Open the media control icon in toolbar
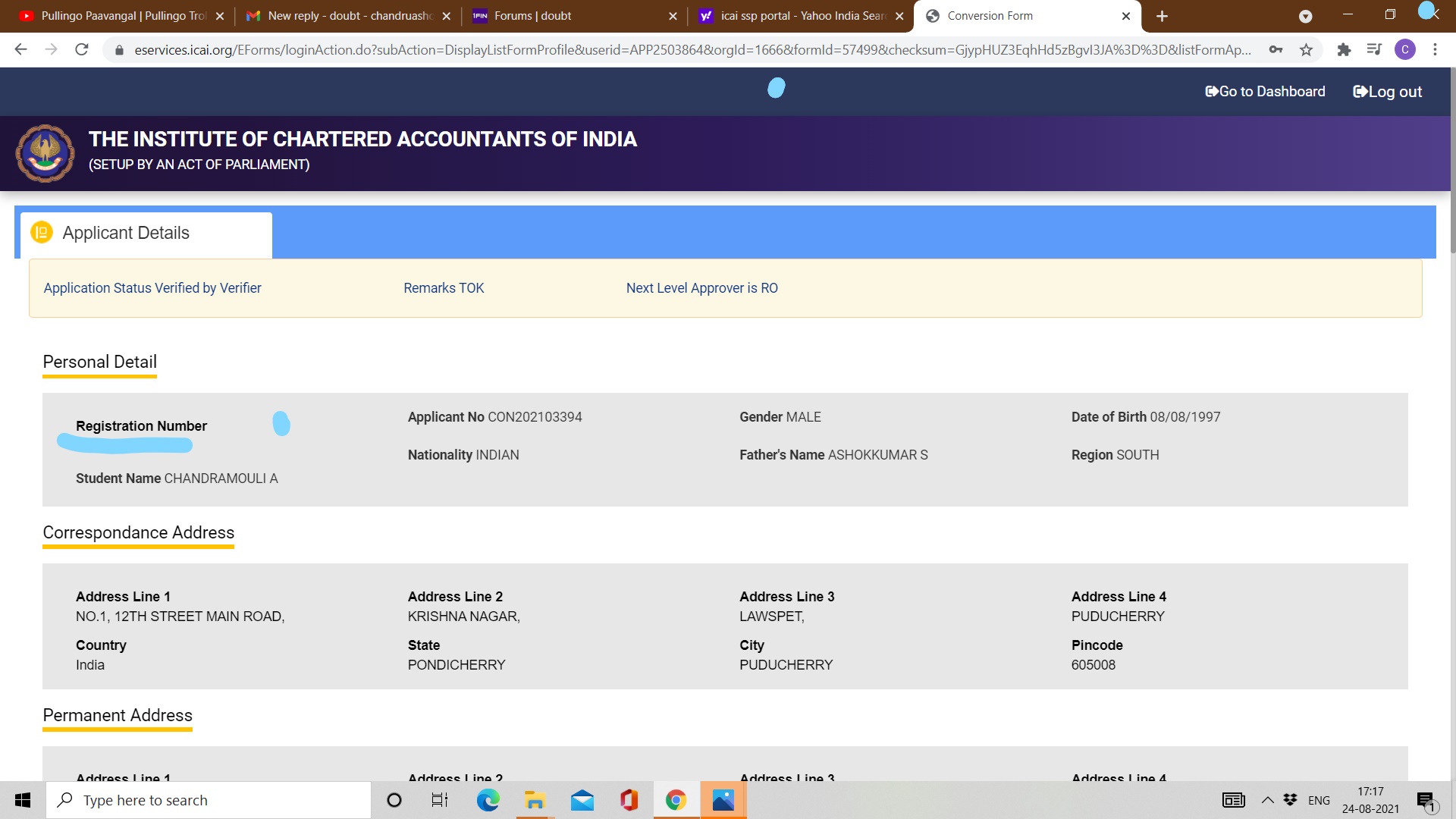 click(1374, 50)
